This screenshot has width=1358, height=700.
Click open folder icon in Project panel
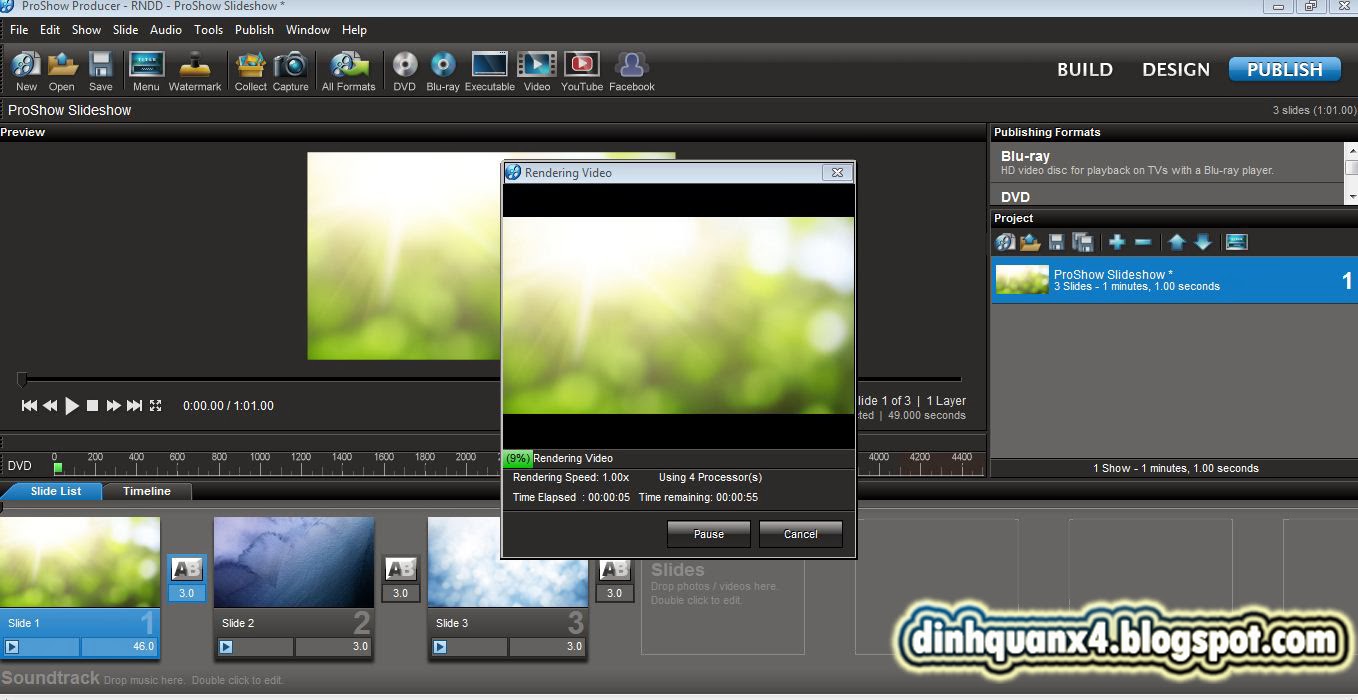1030,242
